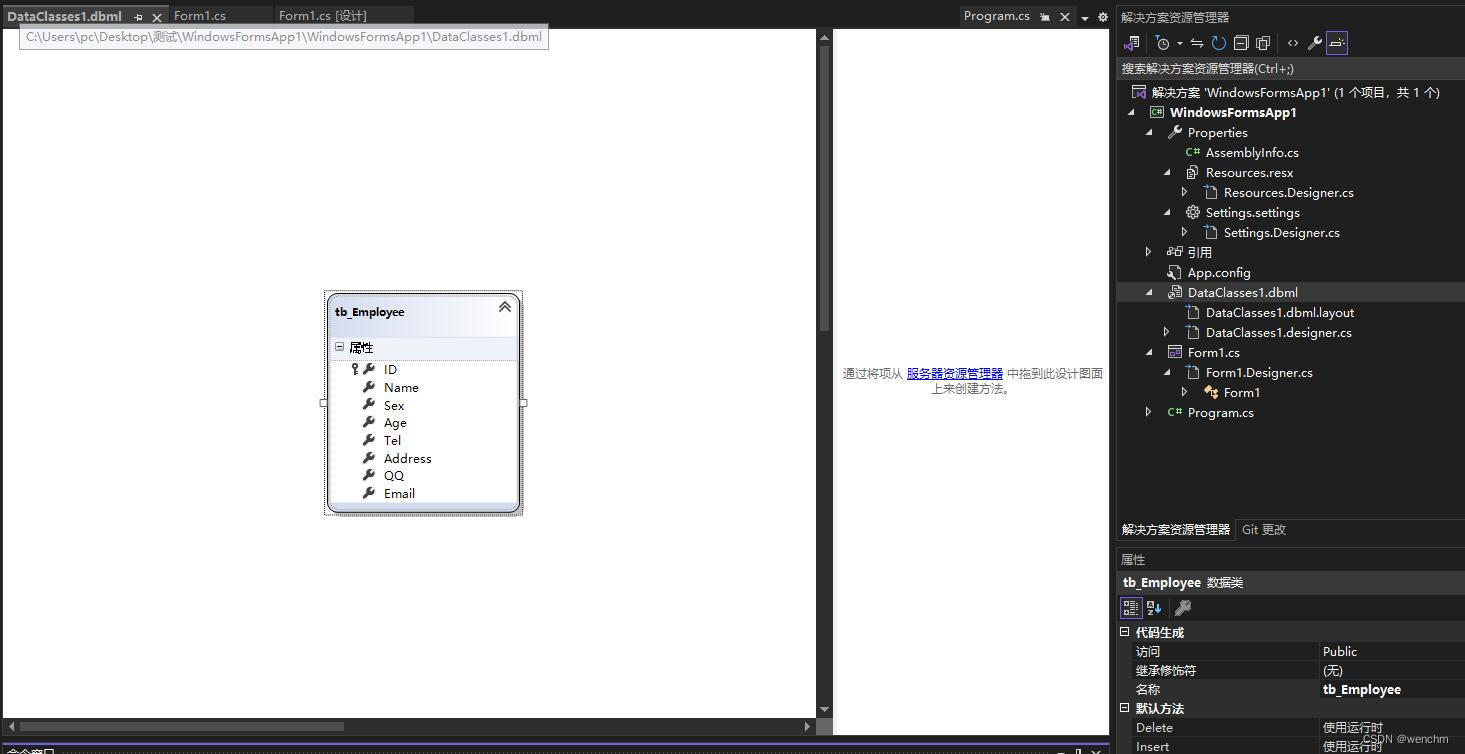Open the Git 更改 tab
The height and width of the screenshot is (754, 1465).
(1263, 529)
